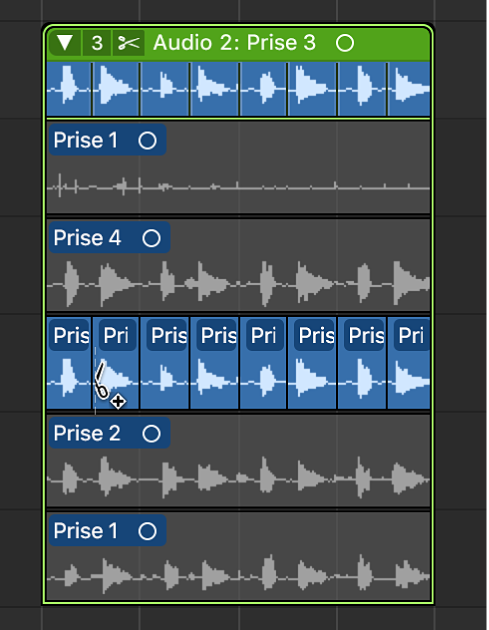
Task: Open the take number 3 pop-up menu
Action: tap(97, 43)
